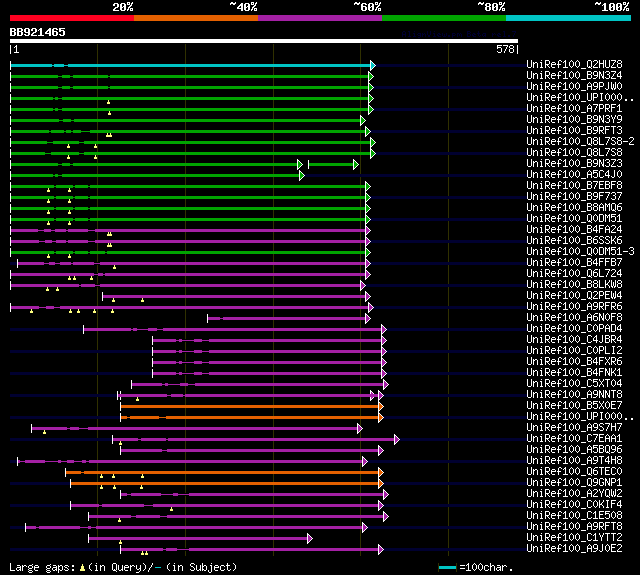The image size is (640, 575).
Task: Click the 578 query end position label
Action: click(x=505, y=49)
